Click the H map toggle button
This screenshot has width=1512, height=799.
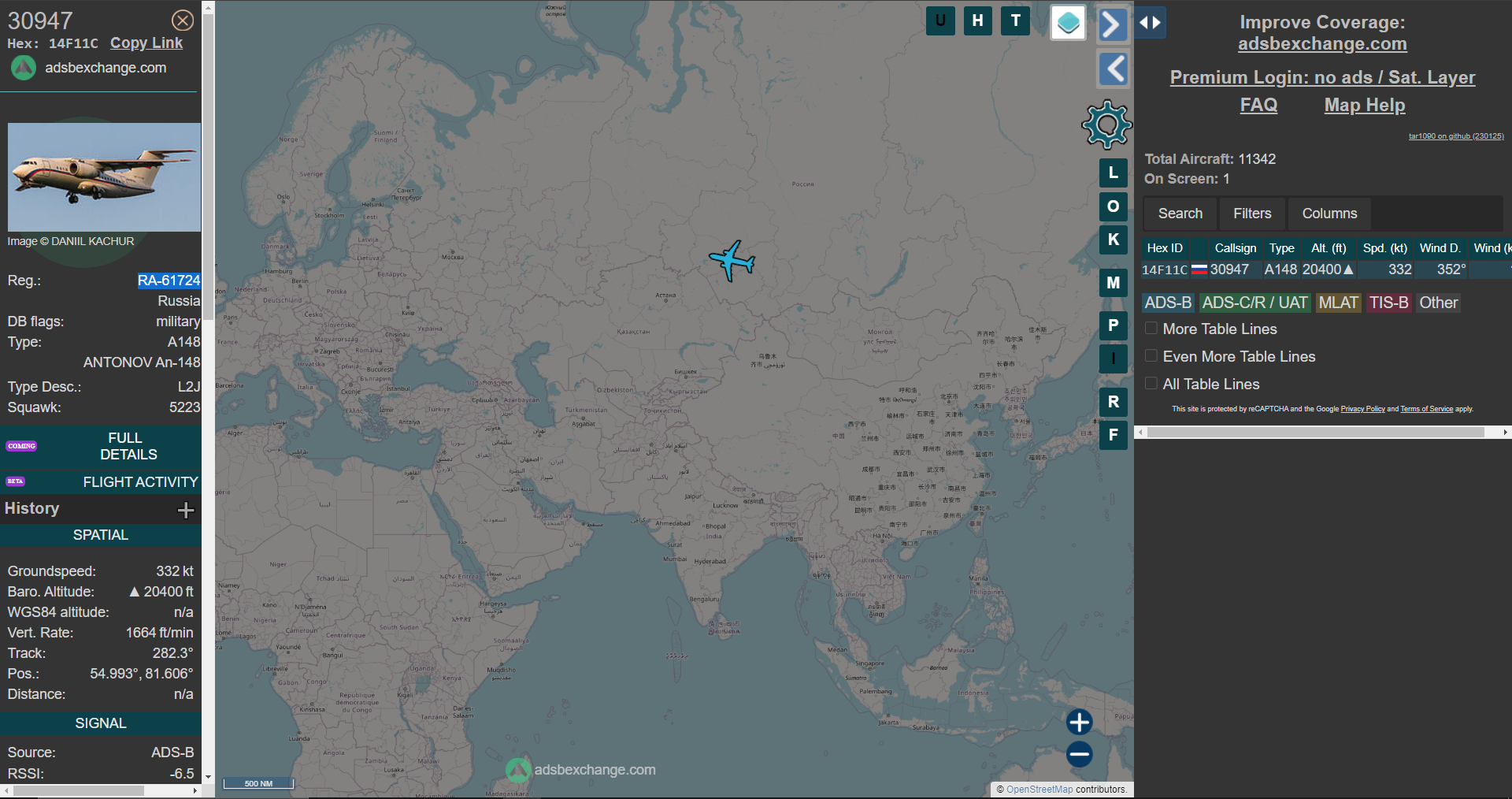(977, 21)
